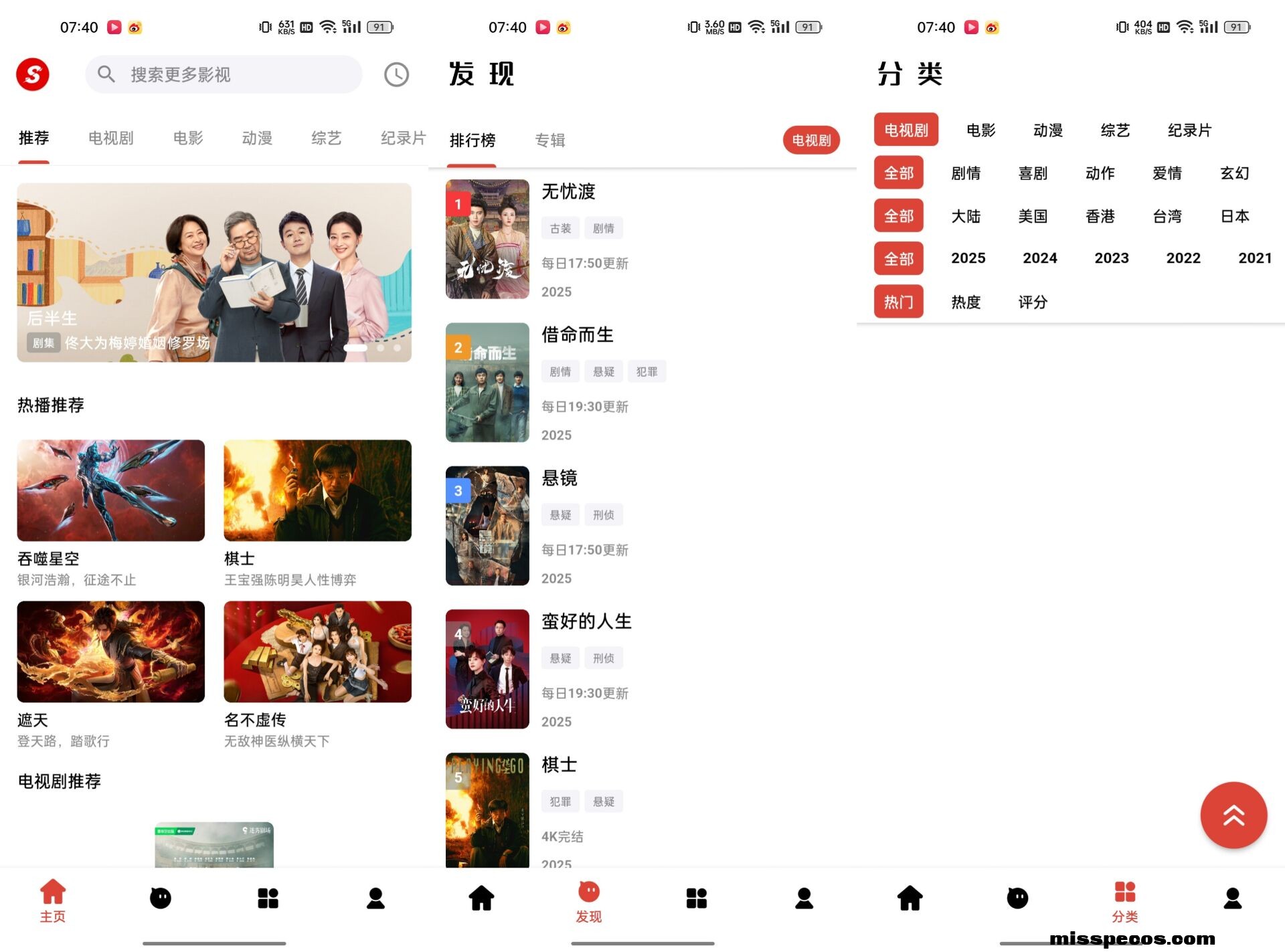The height and width of the screenshot is (952, 1285).
Task: Tap the active 分类 bottom nav icon
Action: pos(1125,900)
